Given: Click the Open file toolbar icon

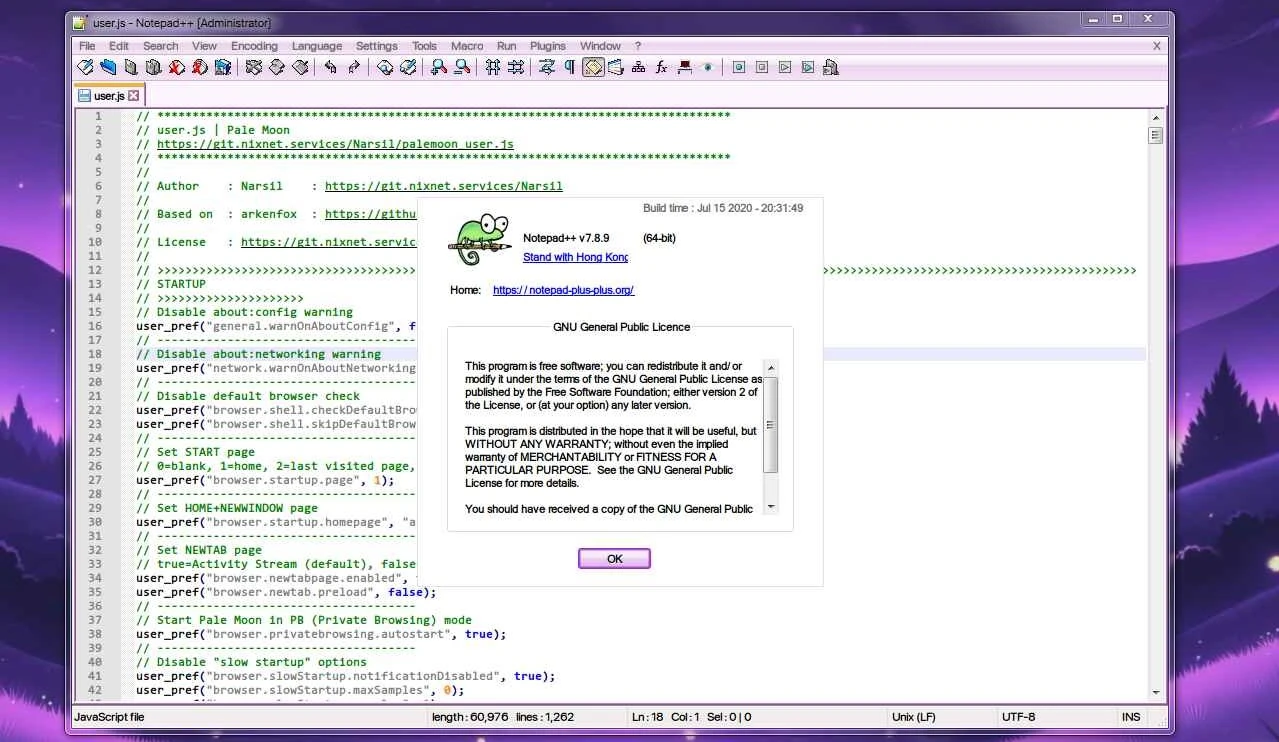Looking at the screenshot, I should [x=108, y=67].
